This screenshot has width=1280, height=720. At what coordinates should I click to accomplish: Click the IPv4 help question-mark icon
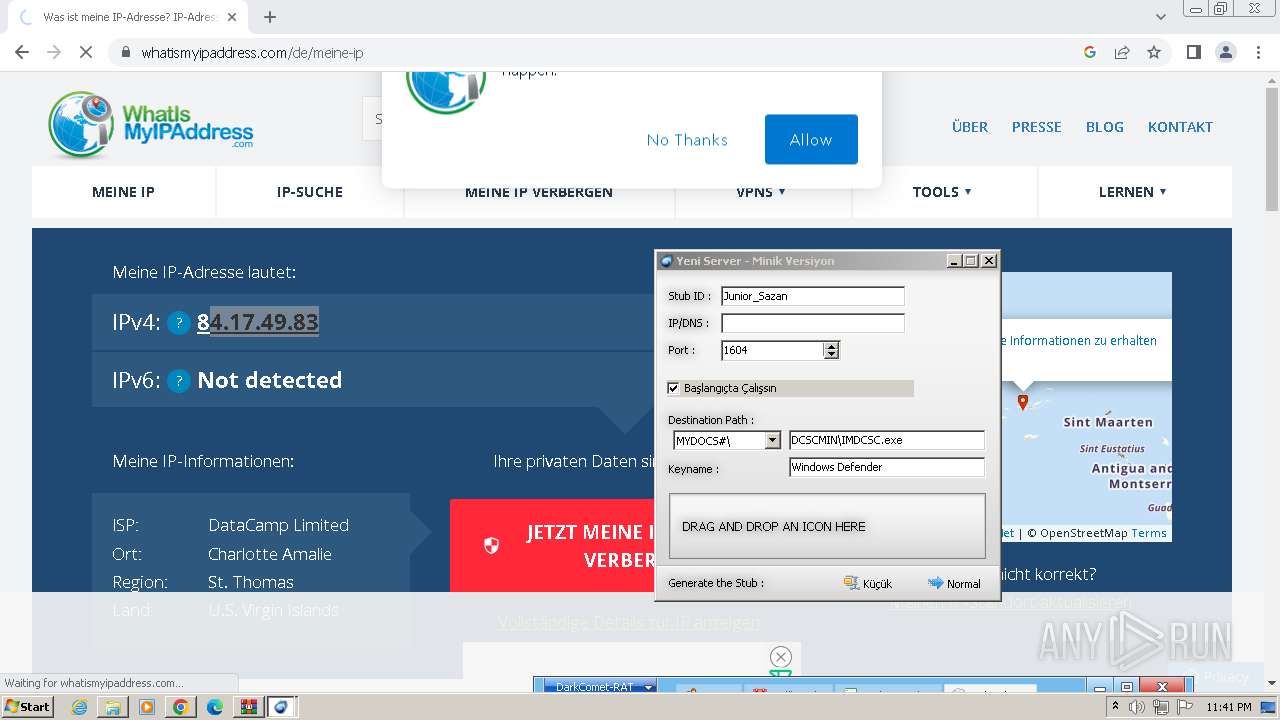click(x=178, y=323)
